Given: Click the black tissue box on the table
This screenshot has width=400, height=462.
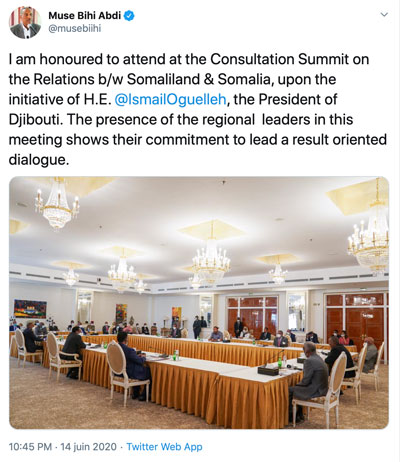Looking at the screenshot, I should pyautogui.click(x=269, y=371).
